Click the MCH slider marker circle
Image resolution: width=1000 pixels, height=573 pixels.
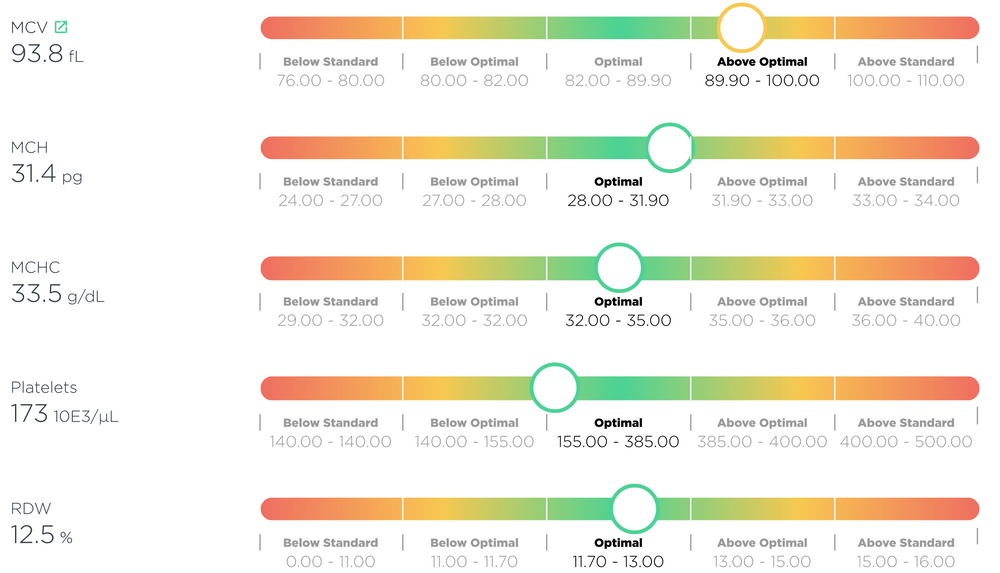[669, 148]
